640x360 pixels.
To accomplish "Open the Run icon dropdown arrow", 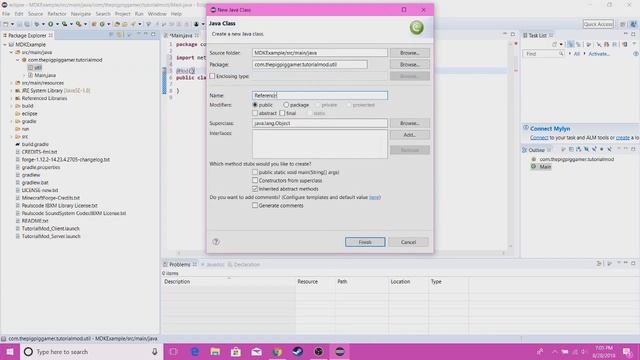I will click(x=58, y=24).
